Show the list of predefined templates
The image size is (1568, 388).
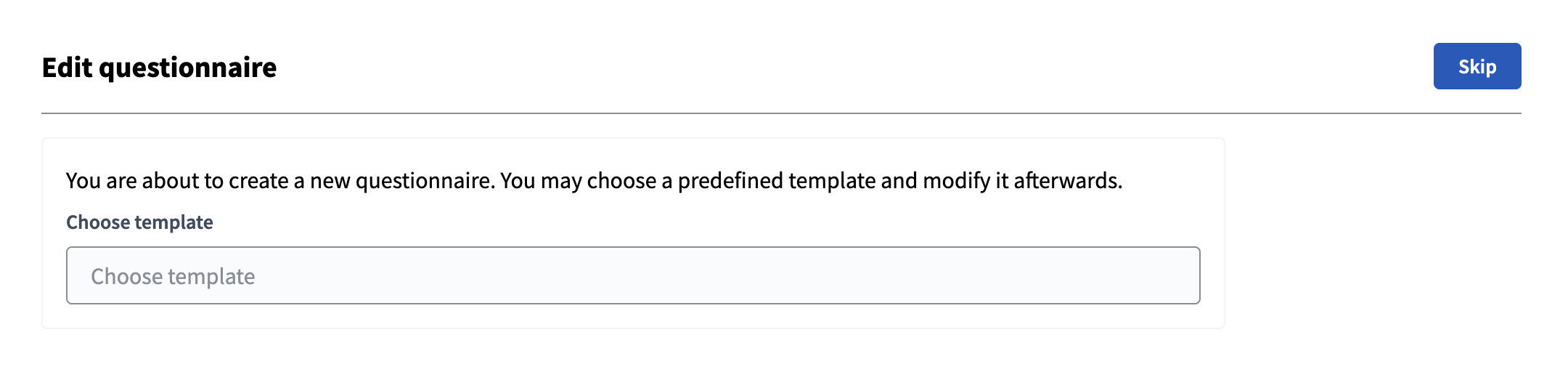[632, 275]
